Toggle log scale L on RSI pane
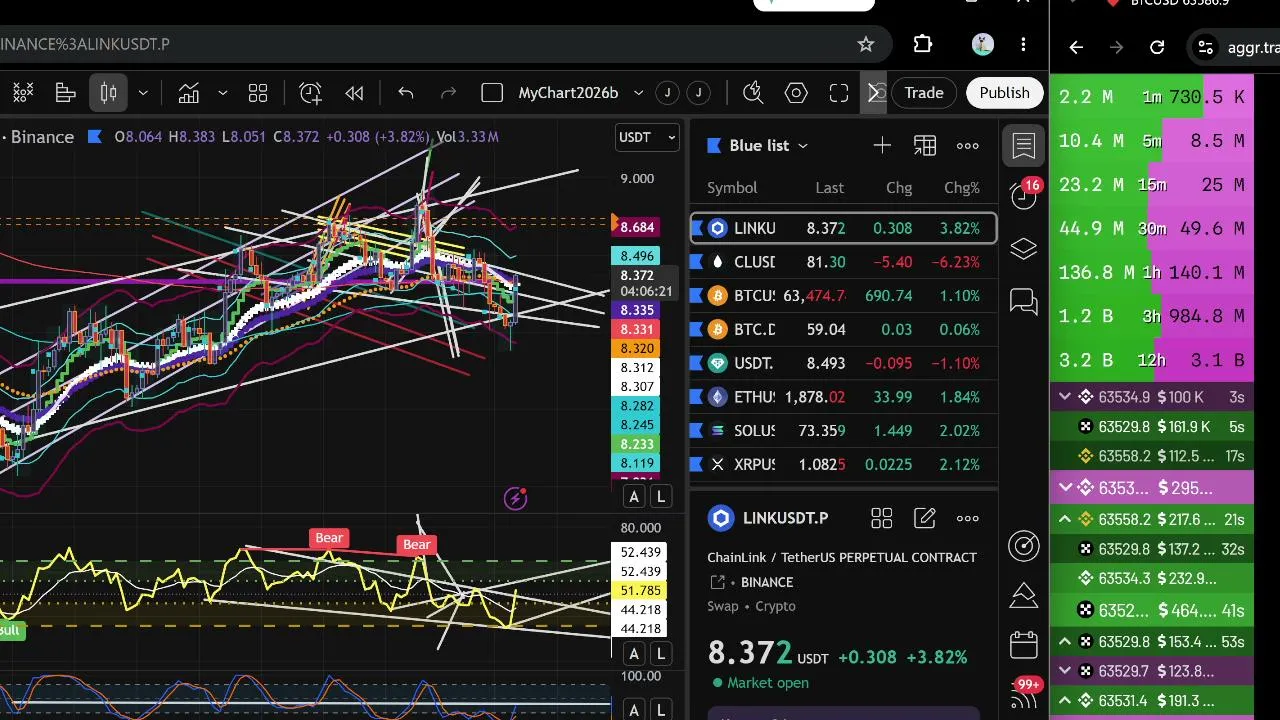Image resolution: width=1280 pixels, height=720 pixels. (661, 654)
